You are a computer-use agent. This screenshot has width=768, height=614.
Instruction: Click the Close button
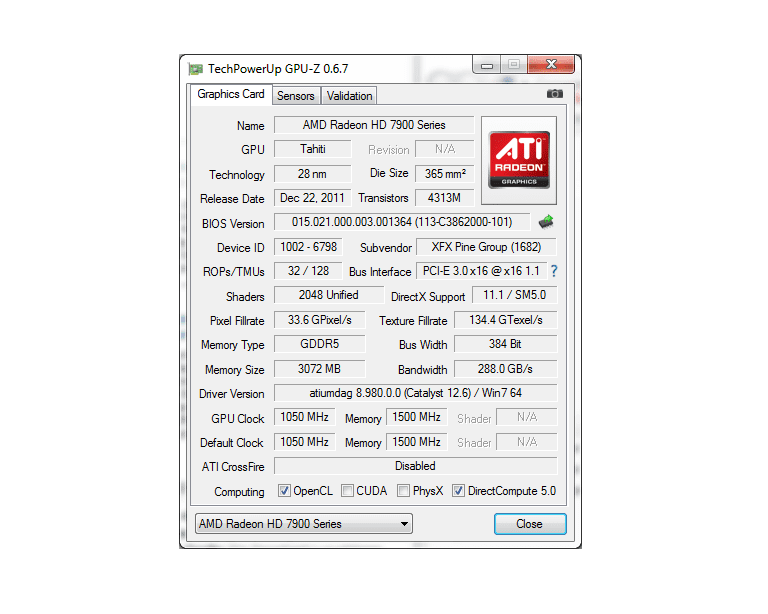click(530, 524)
